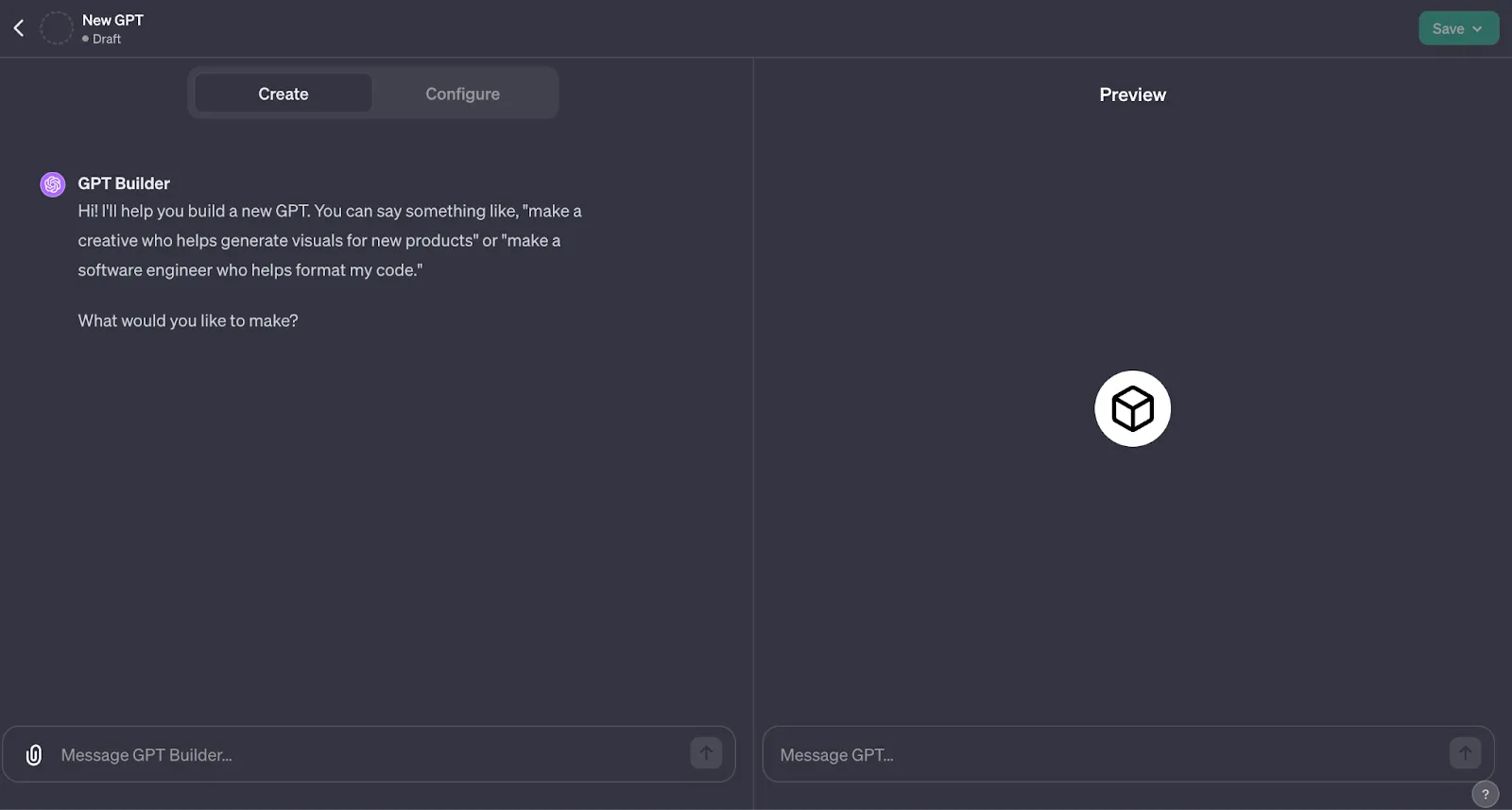
Task: Click the 'What would you like to make?' text
Action: coord(188,321)
